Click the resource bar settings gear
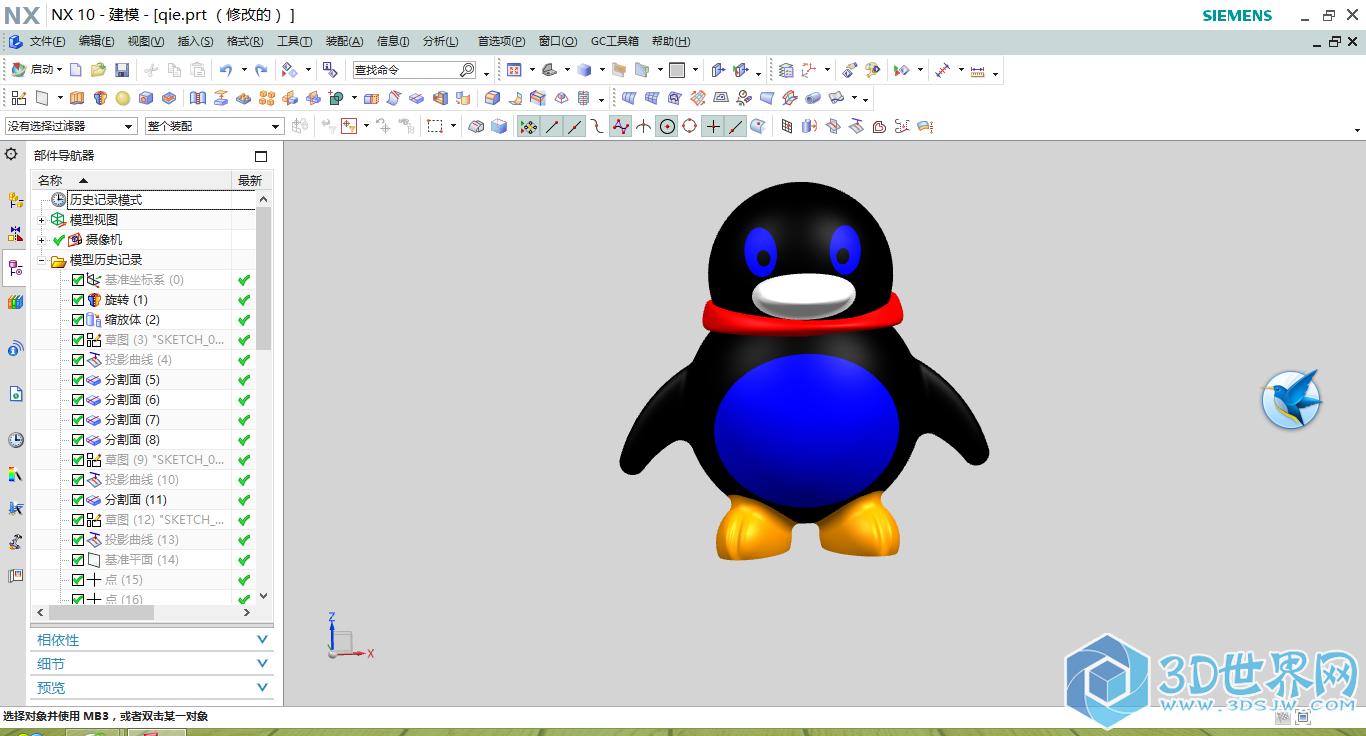Image resolution: width=1366 pixels, height=736 pixels. (x=11, y=154)
